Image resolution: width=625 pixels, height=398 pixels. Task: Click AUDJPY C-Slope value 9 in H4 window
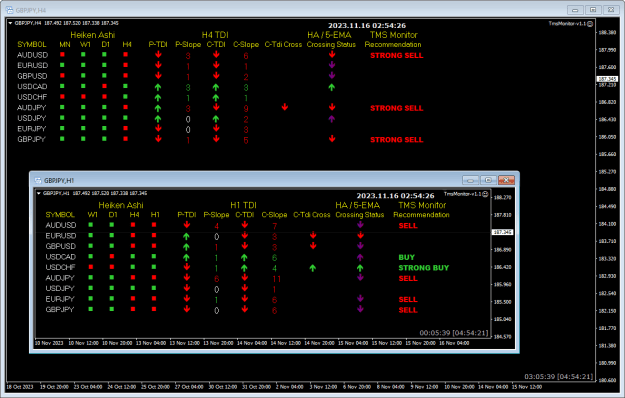pyautogui.click(x=246, y=108)
